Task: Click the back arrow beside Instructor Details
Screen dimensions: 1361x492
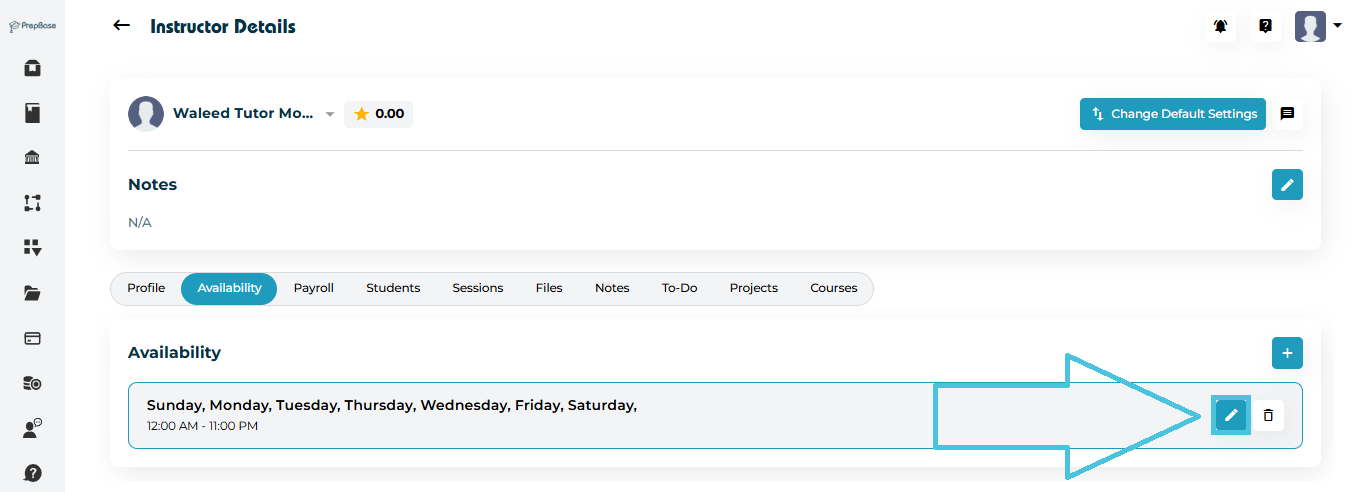Action: click(122, 26)
